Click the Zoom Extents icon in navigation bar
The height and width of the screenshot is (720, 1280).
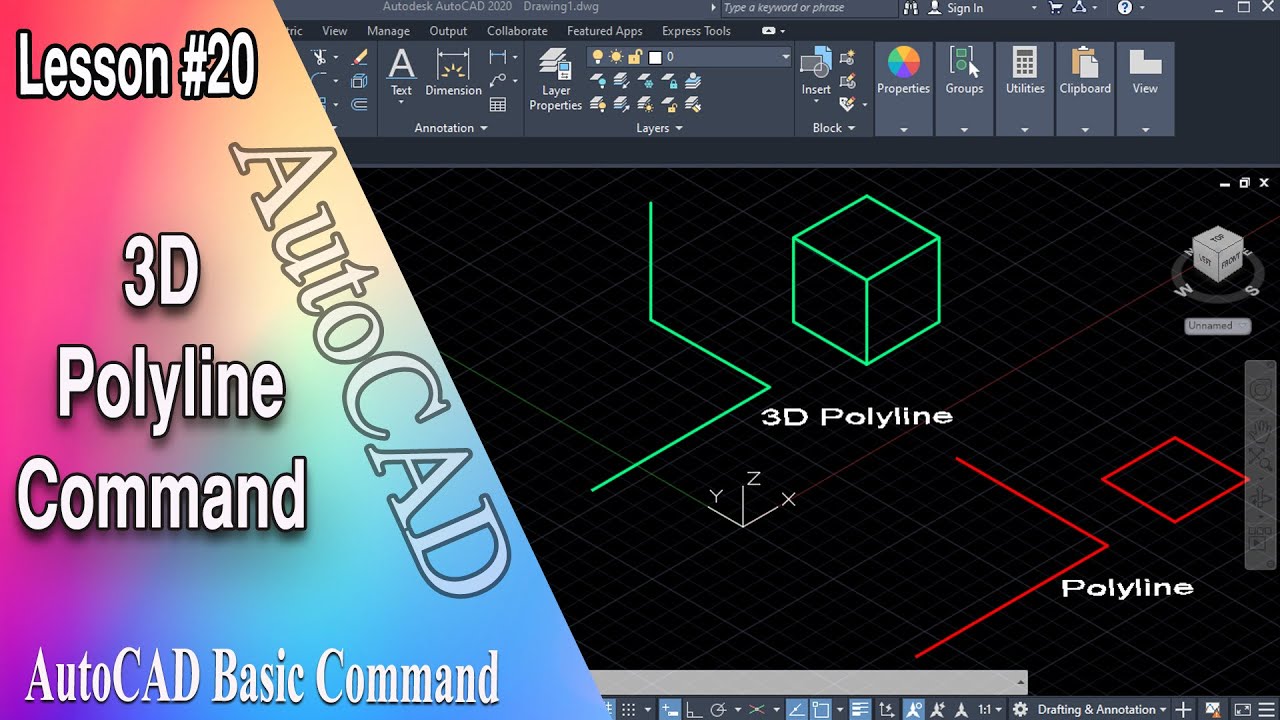click(x=1261, y=461)
